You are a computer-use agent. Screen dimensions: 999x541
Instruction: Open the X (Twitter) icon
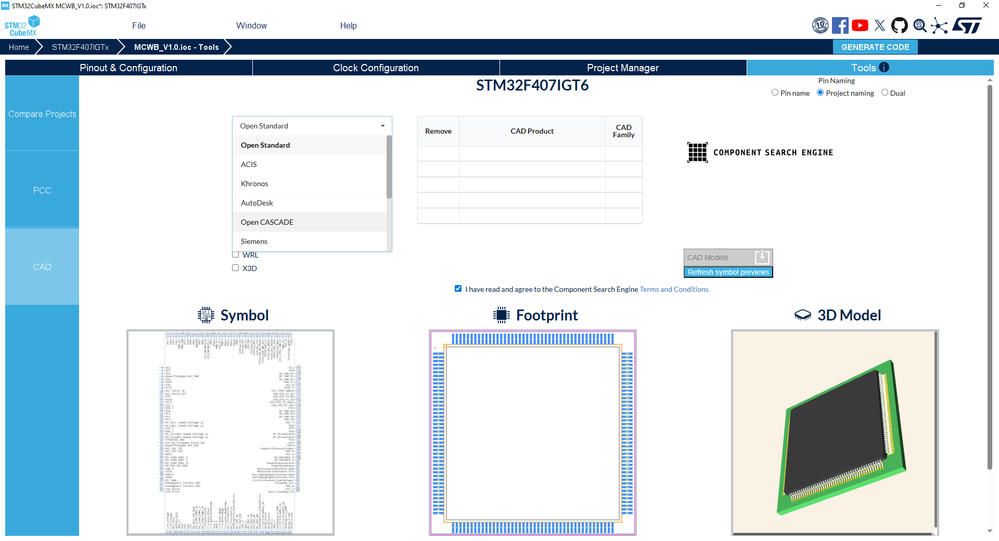pos(880,25)
